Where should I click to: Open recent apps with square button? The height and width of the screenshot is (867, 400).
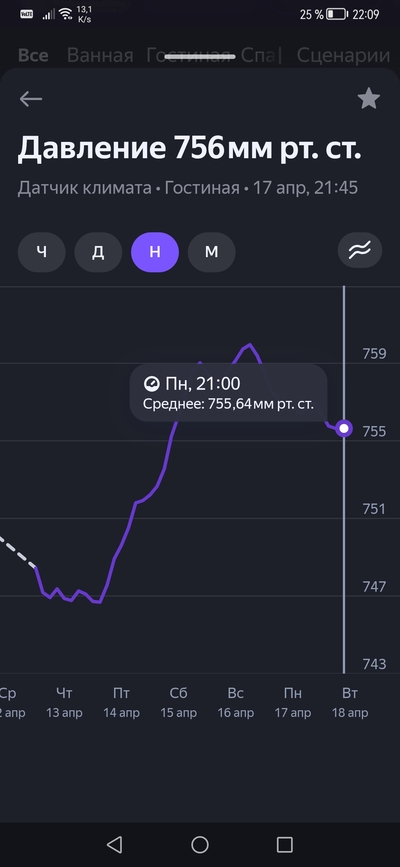point(284,844)
